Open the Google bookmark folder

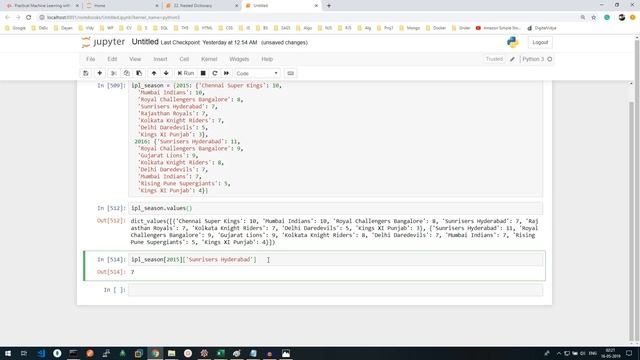tap(16, 28)
